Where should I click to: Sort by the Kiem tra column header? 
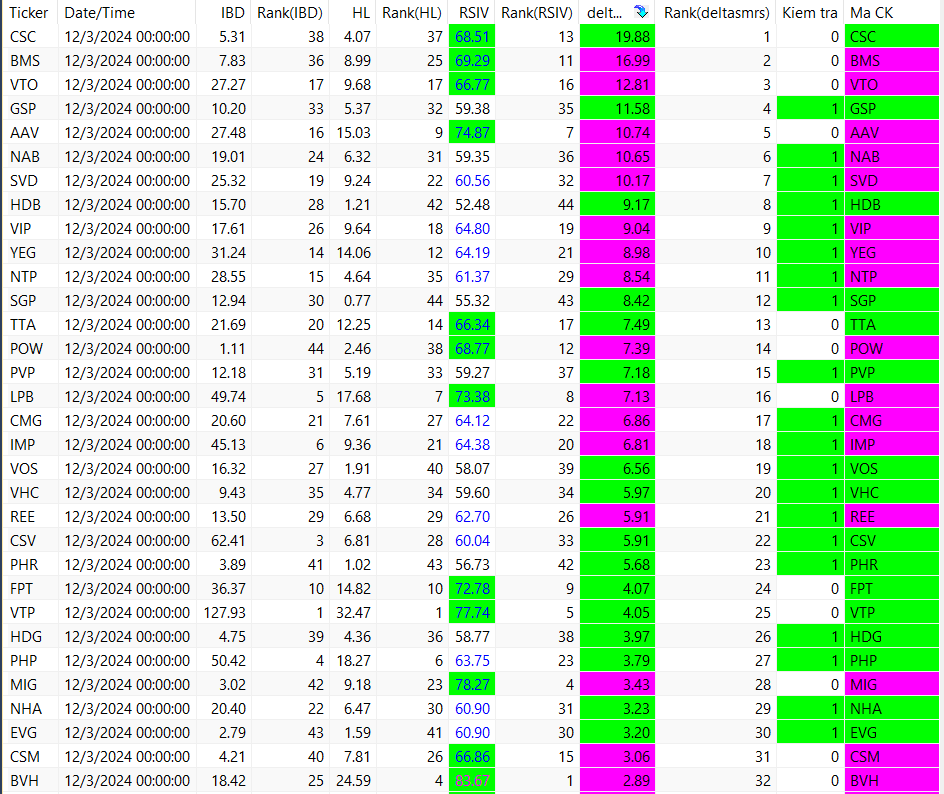pyautogui.click(x=810, y=13)
